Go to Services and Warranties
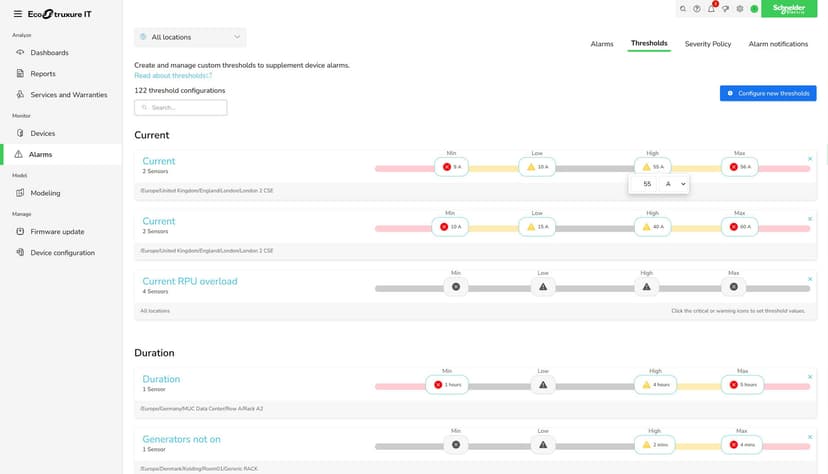Screen dimensions: 828x474 69,95
